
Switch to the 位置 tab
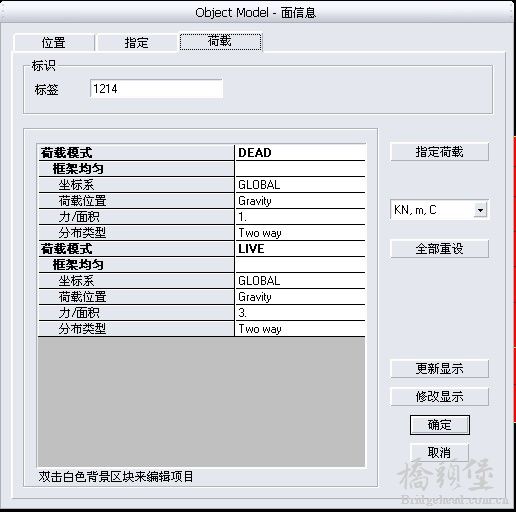pos(54,43)
